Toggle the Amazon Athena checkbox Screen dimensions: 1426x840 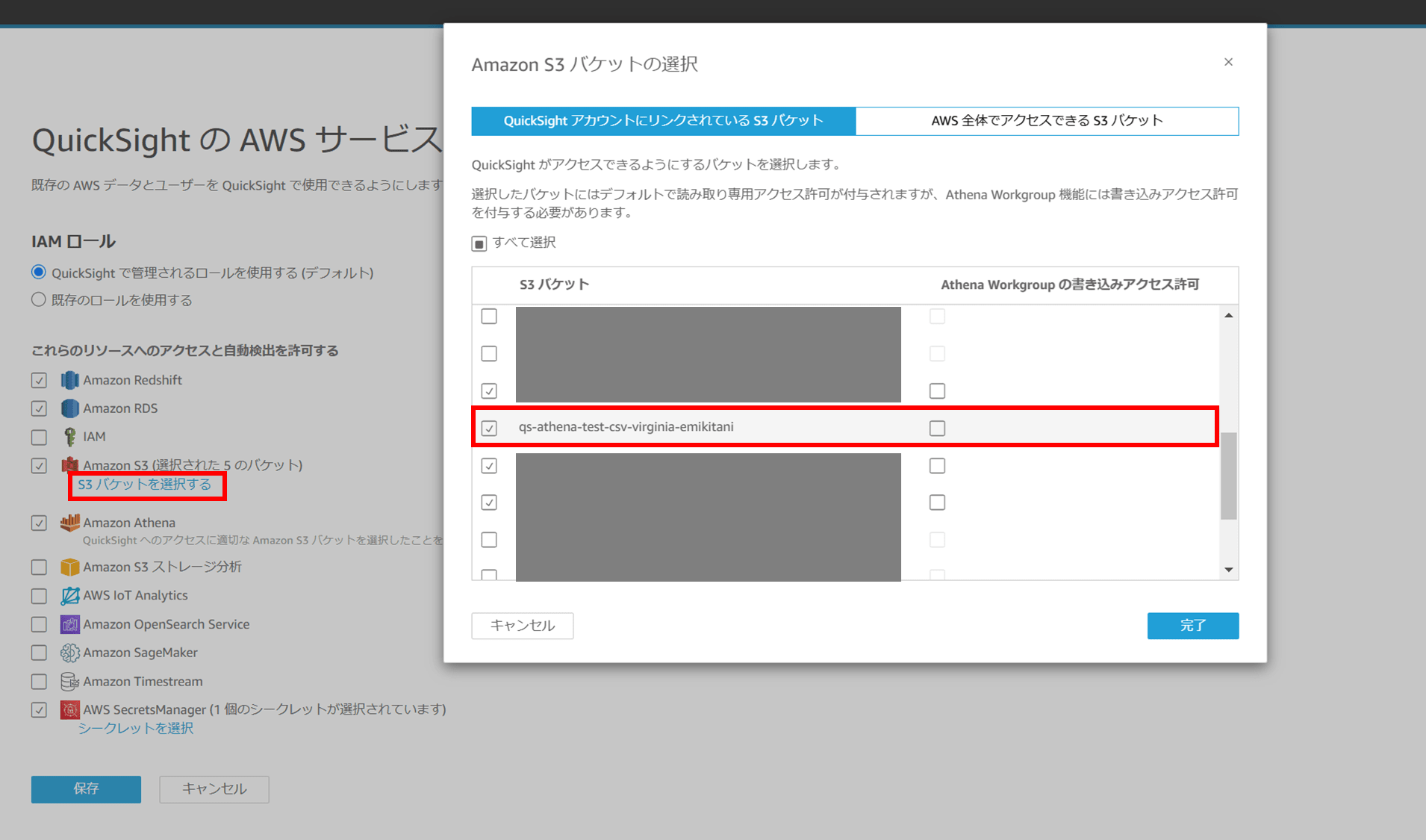tap(39, 523)
